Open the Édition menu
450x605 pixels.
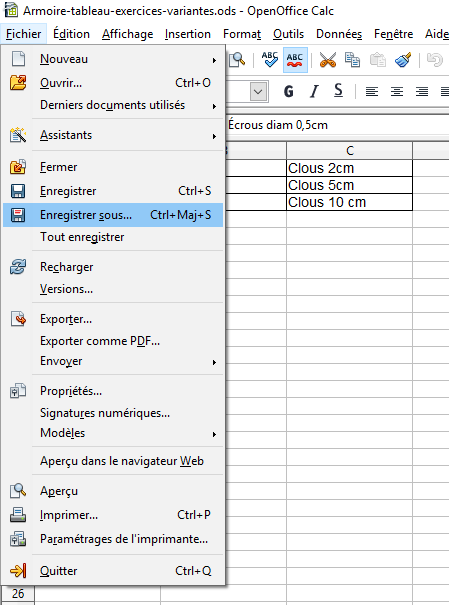[71, 34]
